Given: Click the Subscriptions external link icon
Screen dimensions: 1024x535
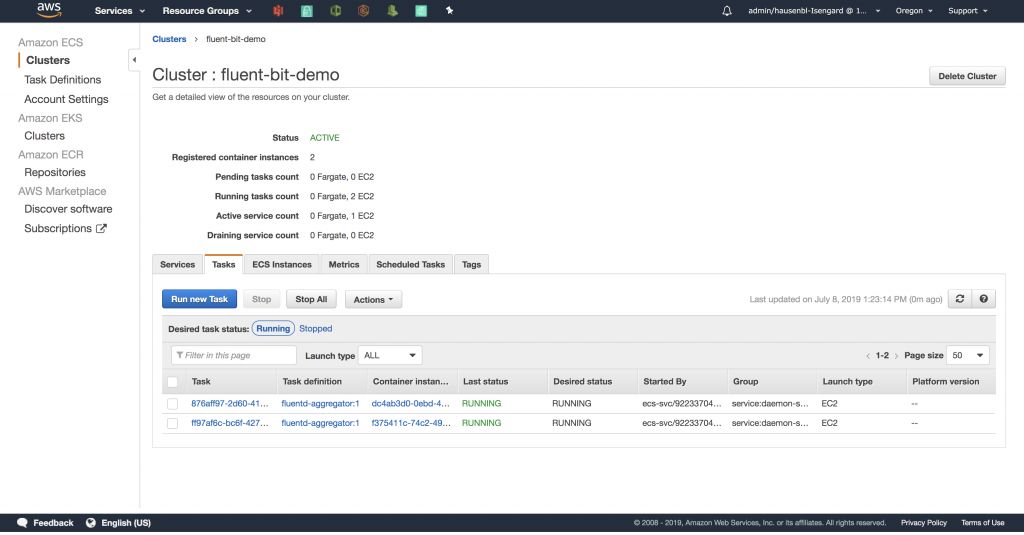Looking at the screenshot, I should pyautogui.click(x=101, y=229).
